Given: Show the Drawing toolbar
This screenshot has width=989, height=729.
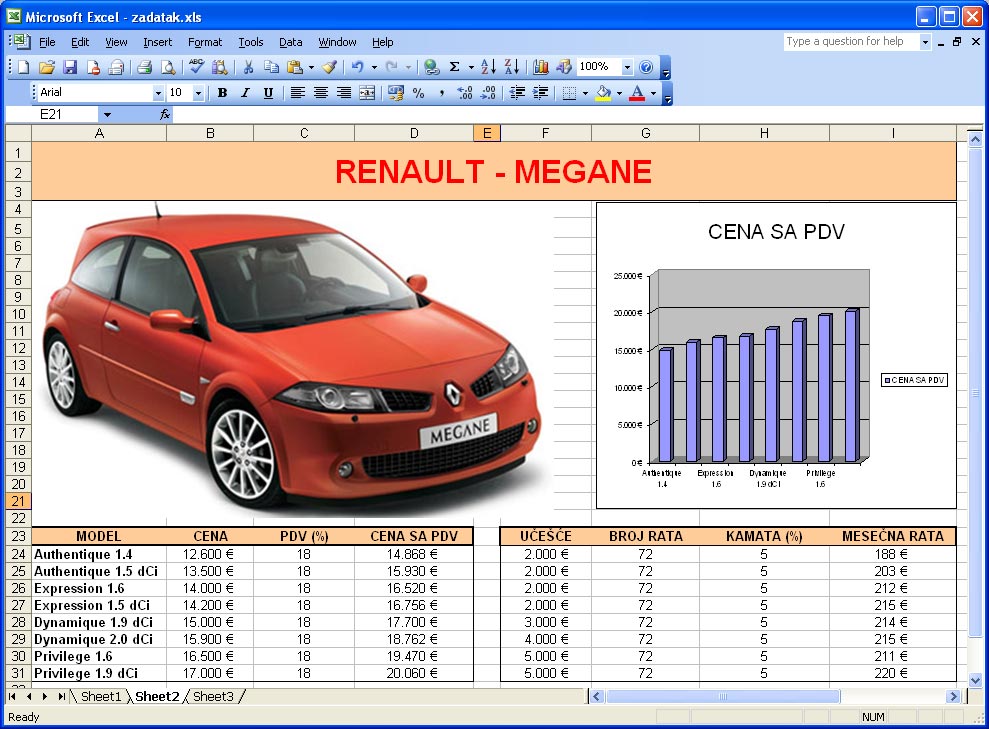Looking at the screenshot, I should pos(564,67).
